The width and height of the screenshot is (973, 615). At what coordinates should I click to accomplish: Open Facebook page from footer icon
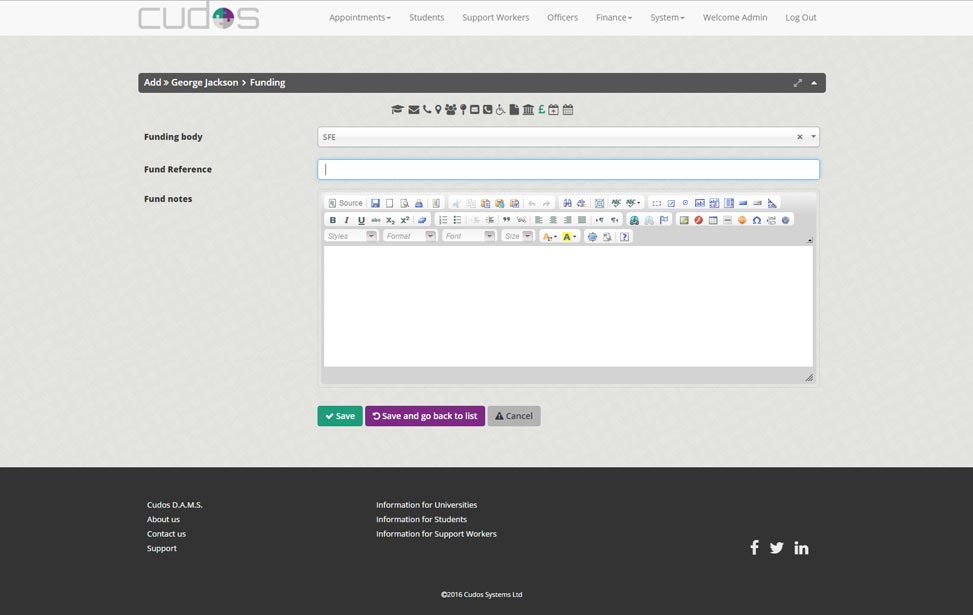[754, 547]
